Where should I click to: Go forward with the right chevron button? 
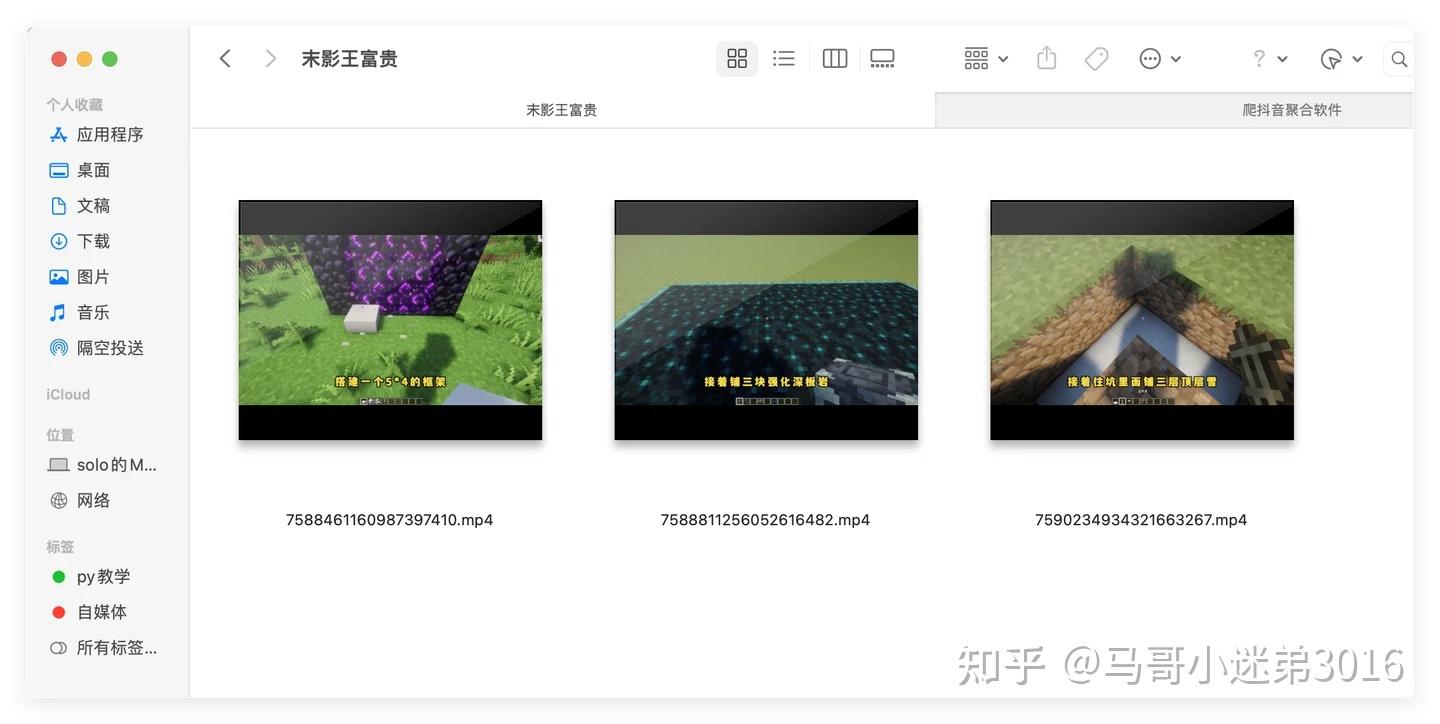(270, 59)
